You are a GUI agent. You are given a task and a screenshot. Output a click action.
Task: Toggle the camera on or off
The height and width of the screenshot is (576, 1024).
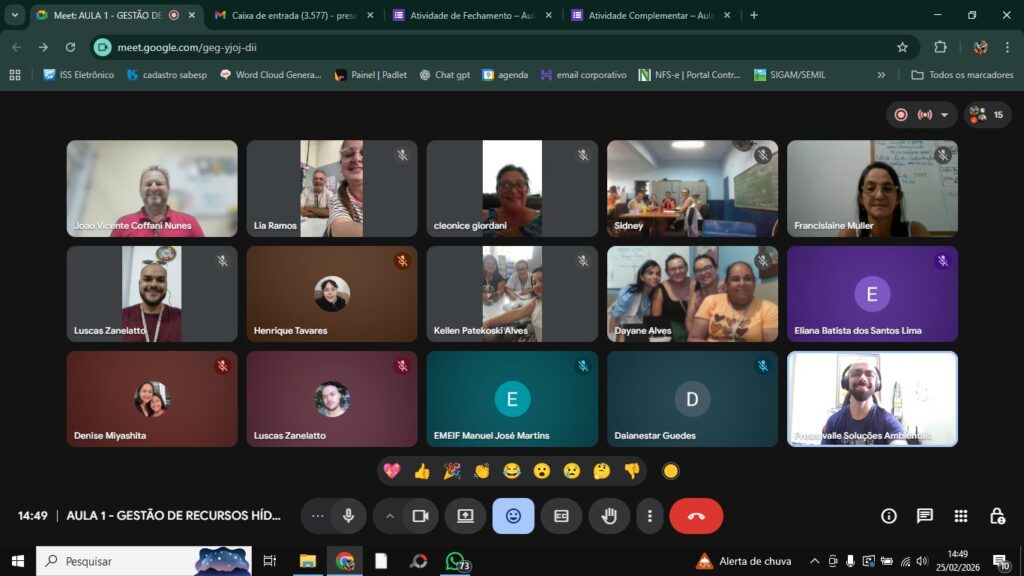coord(420,516)
